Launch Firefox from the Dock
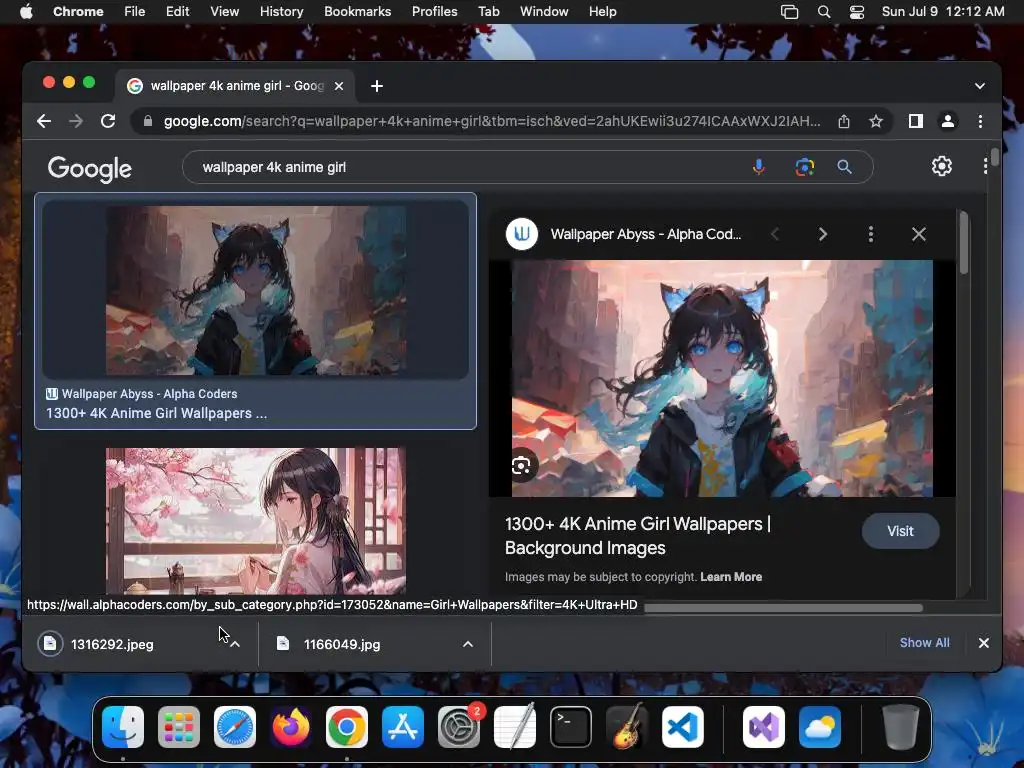Screen dimensions: 1024x768 291,727
